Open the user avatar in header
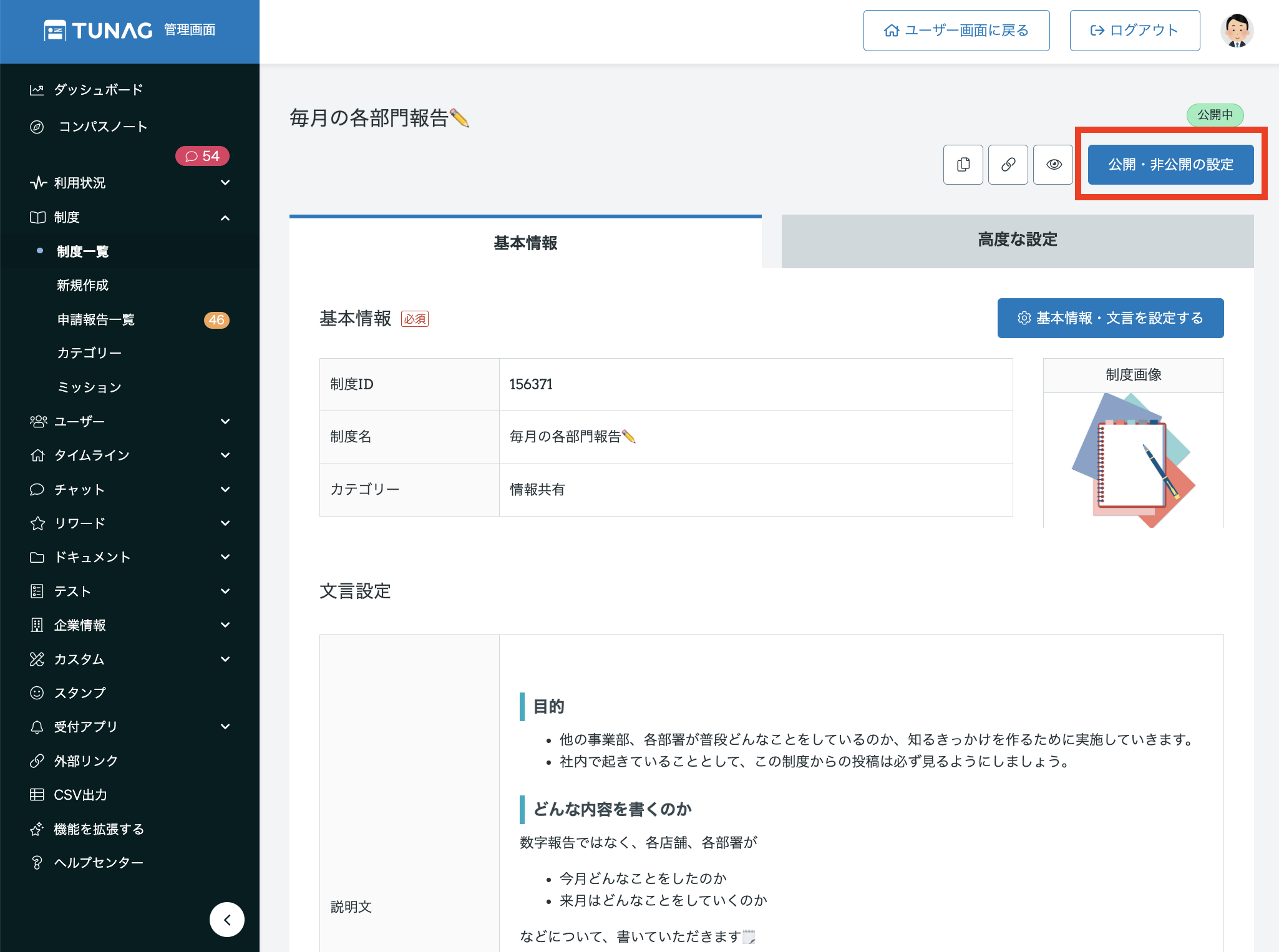This screenshot has width=1279, height=952. click(1236, 31)
